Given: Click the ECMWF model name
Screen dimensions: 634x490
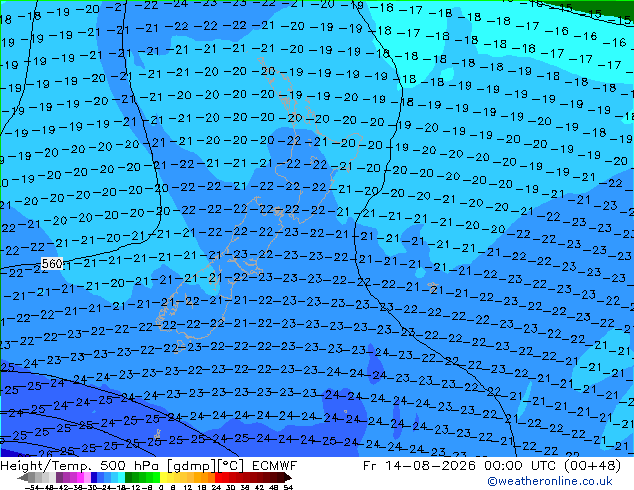Looking at the screenshot, I should click(x=275, y=466).
